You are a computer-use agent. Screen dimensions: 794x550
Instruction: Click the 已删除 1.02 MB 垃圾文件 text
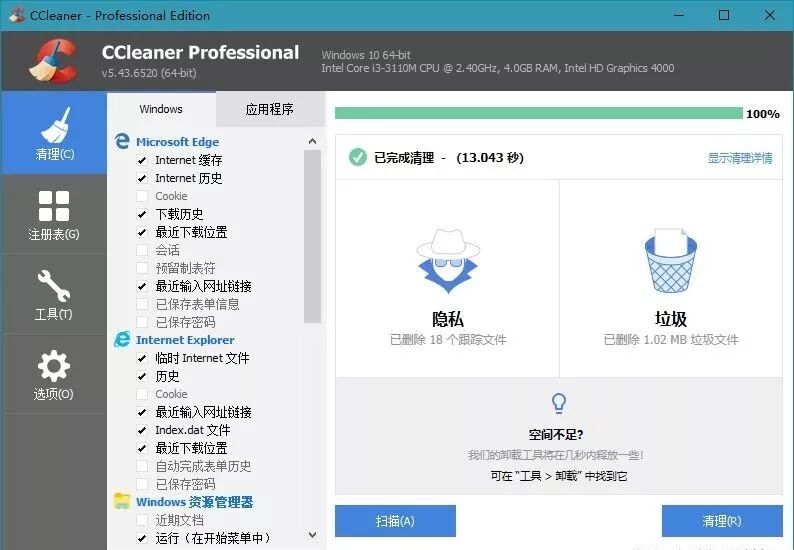(671, 339)
